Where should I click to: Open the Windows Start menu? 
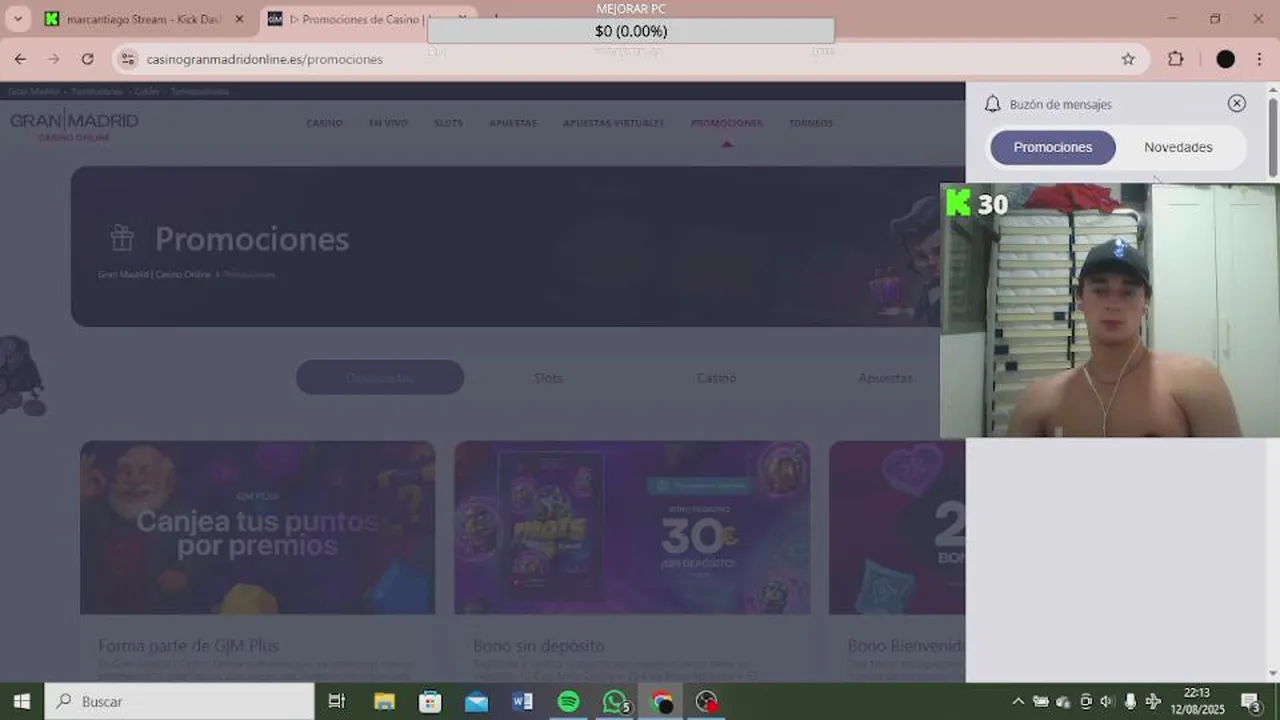point(21,702)
